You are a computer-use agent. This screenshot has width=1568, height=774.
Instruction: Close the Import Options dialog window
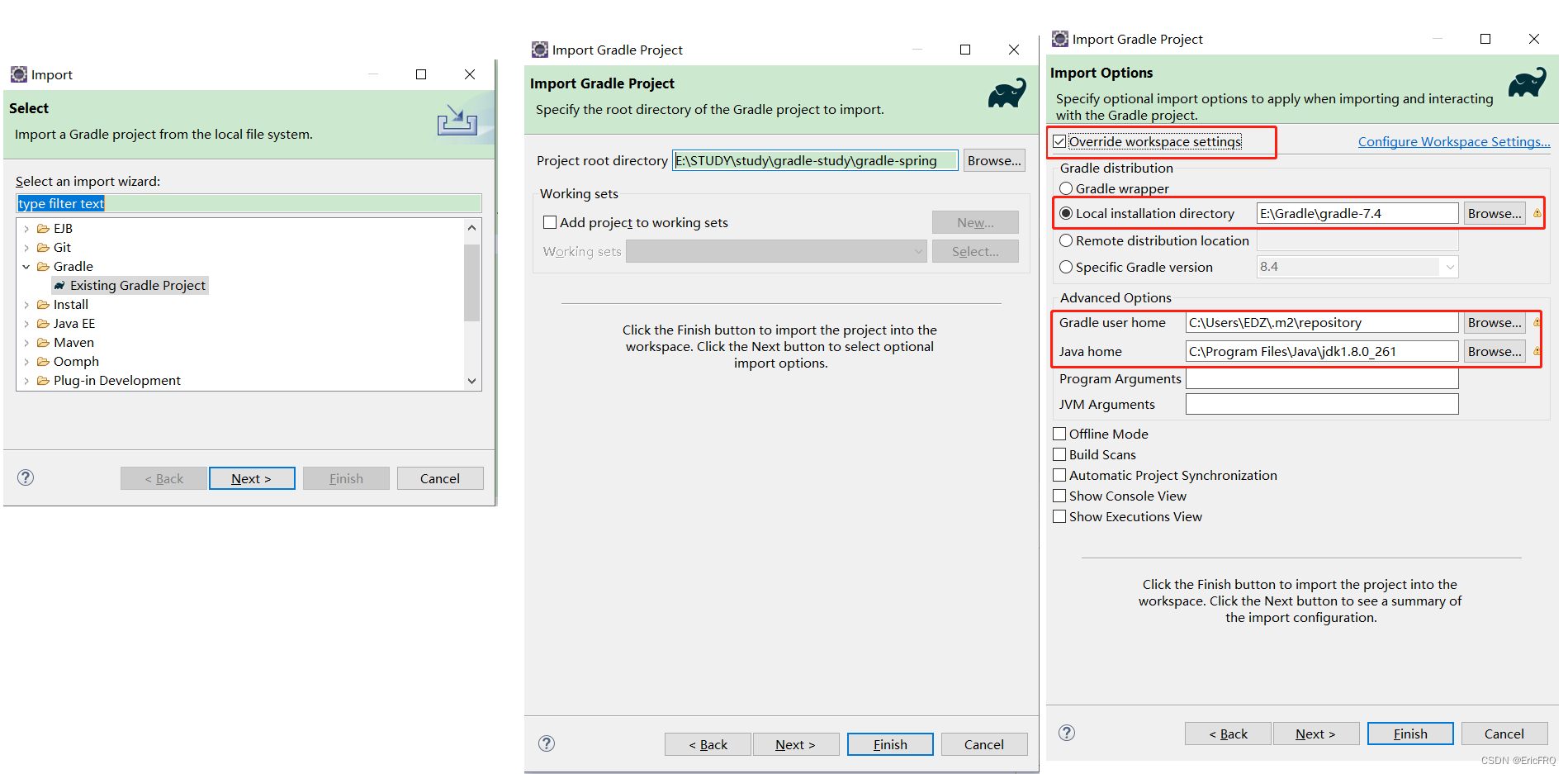pos(1533,39)
